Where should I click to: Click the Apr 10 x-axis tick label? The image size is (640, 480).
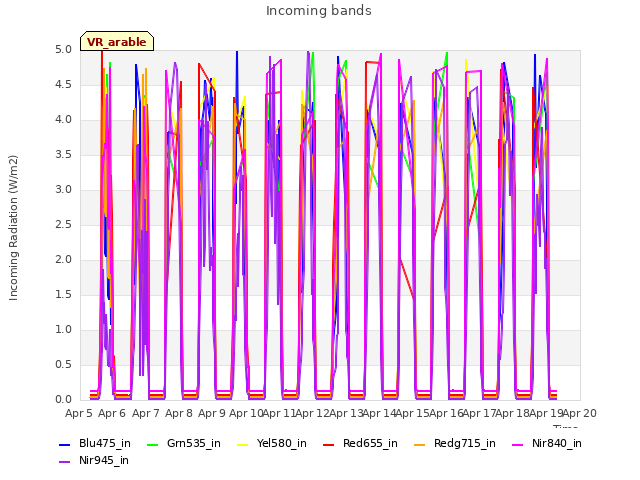(x=246, y=413)
